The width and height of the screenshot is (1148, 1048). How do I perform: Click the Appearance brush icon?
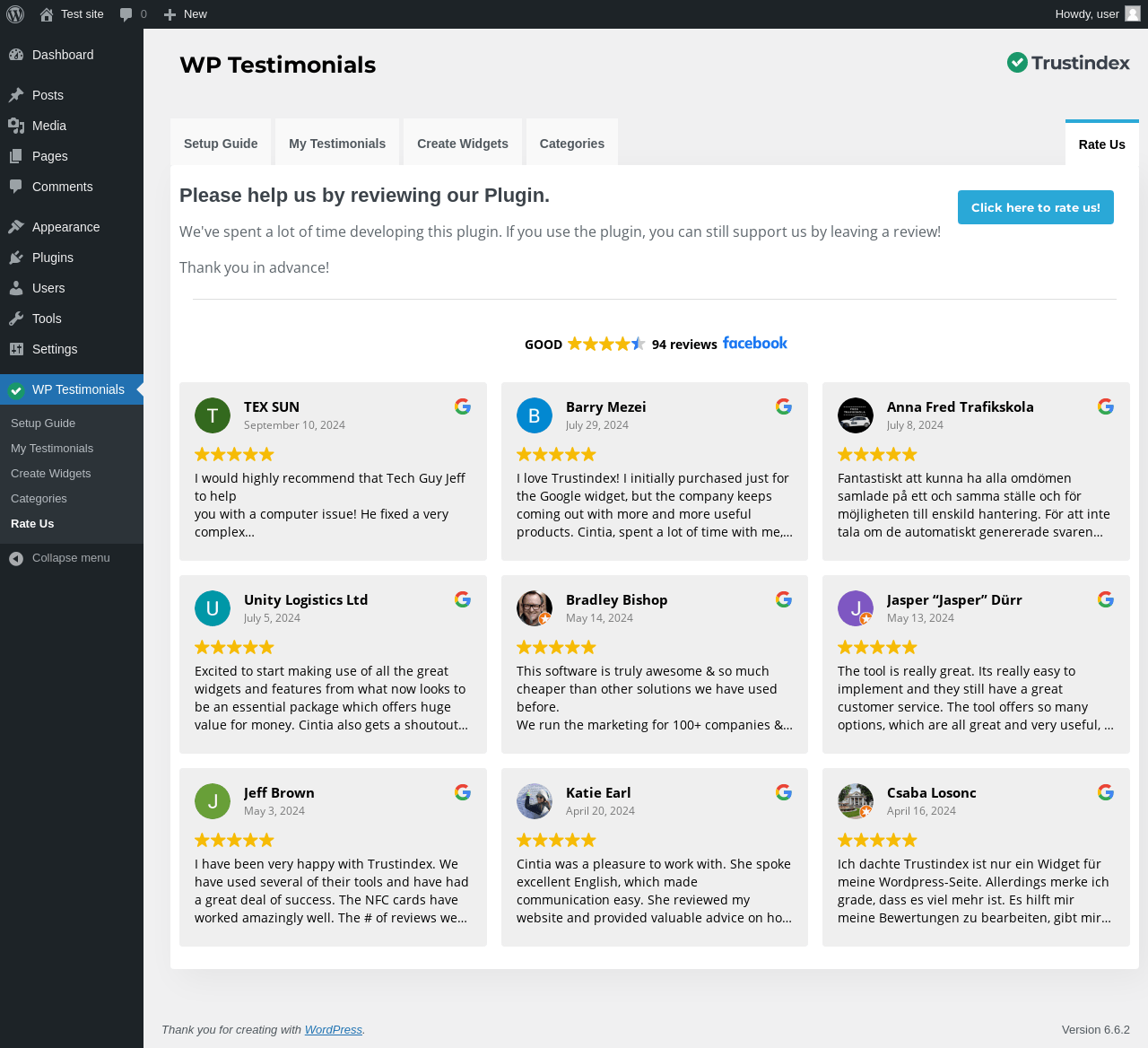point(16,227)
